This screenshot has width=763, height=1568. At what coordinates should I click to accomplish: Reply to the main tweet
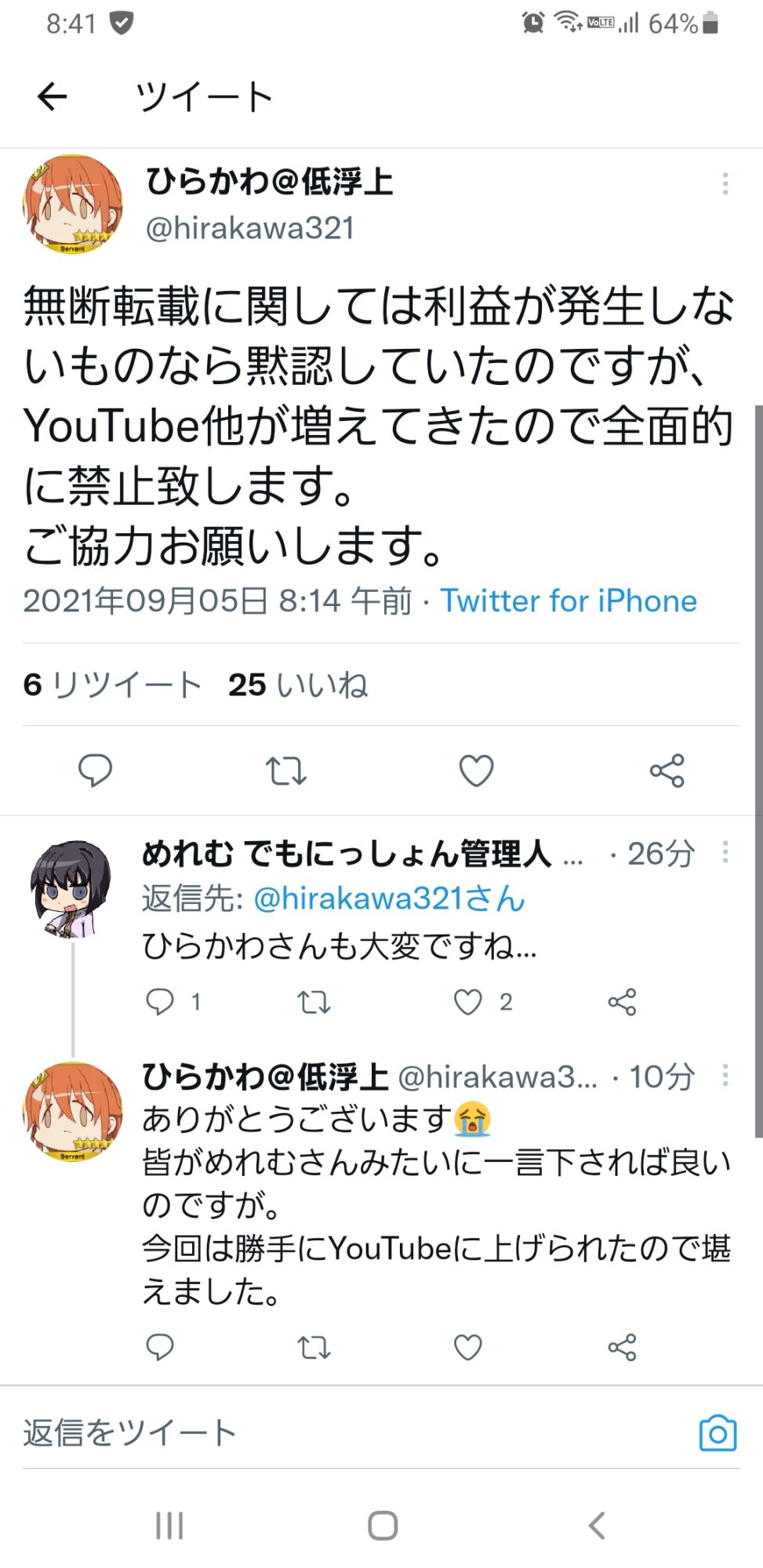pyautogui.click(x=96, y=770)
